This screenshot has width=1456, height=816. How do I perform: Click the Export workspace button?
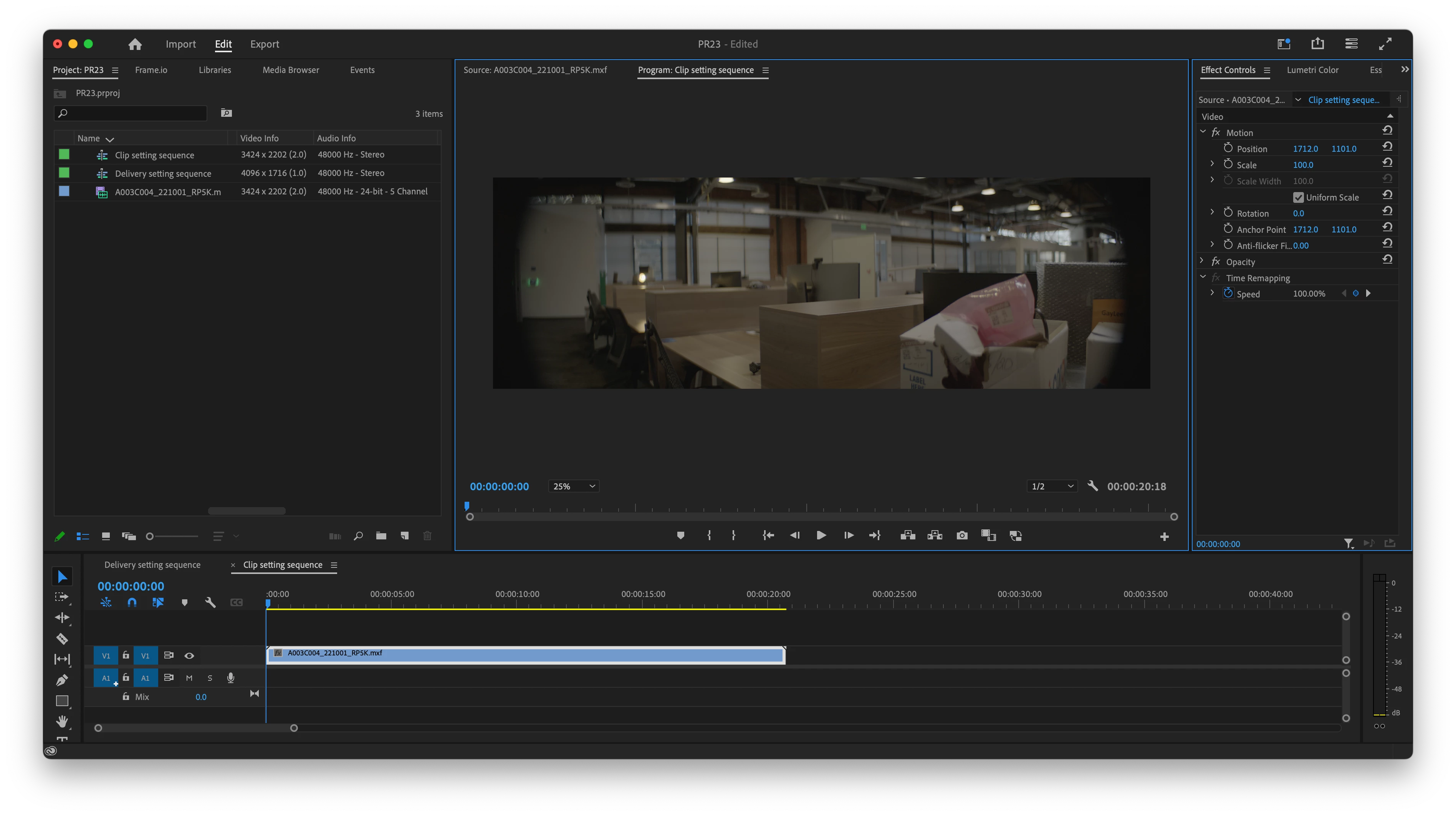pos(265,44)
